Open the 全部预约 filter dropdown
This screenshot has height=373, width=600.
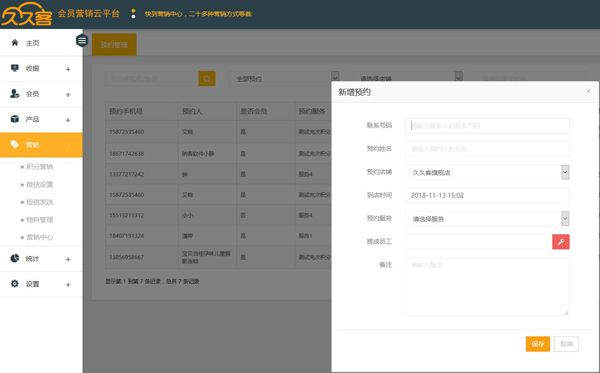284,79
